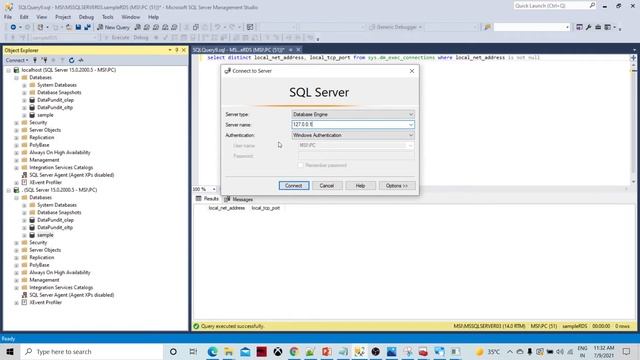
Task: Click the Activity Monitor icon in main toolbar
Action: click(250, 27)
